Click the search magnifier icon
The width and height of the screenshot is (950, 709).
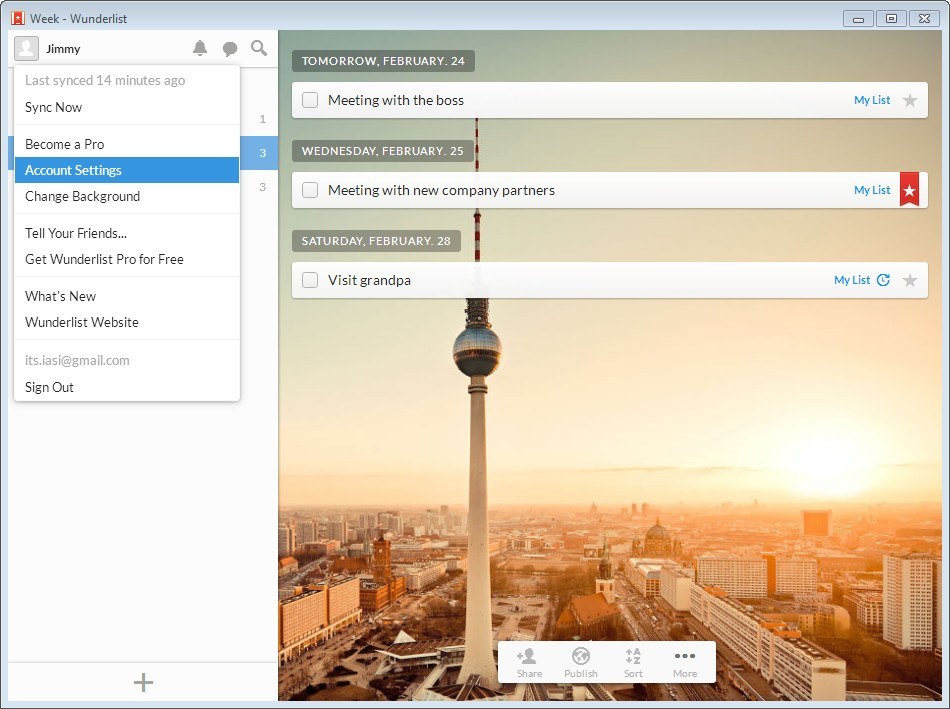[259, 47]
